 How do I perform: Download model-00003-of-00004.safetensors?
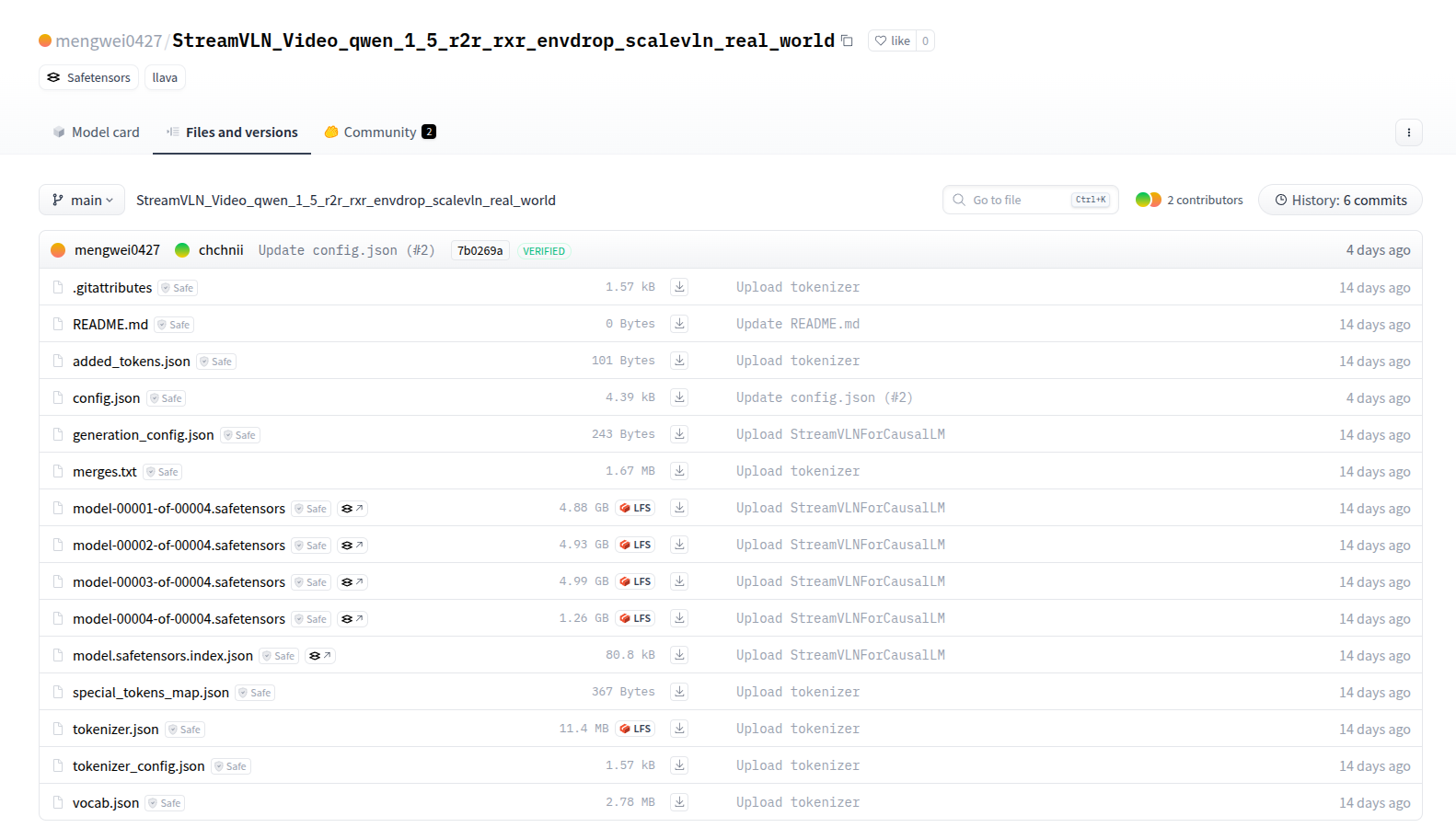(679, 581)
